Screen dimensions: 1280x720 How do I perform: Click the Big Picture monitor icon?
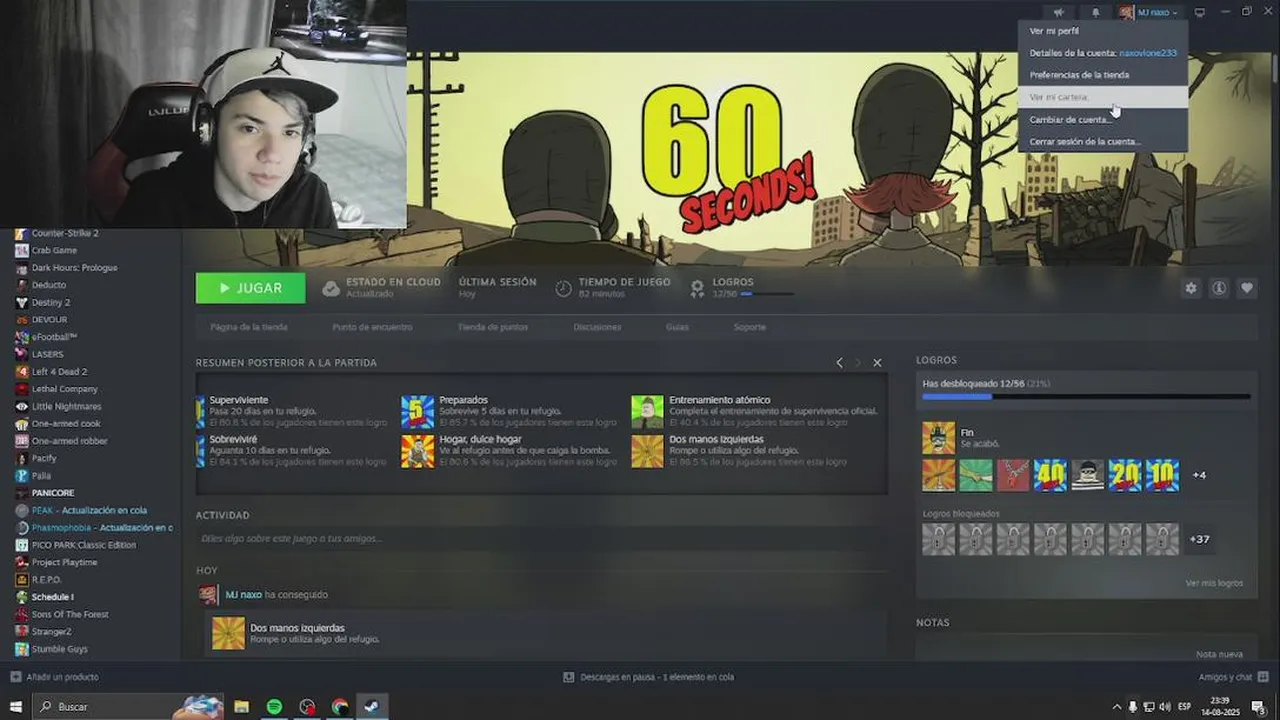tap(1200, 12)
